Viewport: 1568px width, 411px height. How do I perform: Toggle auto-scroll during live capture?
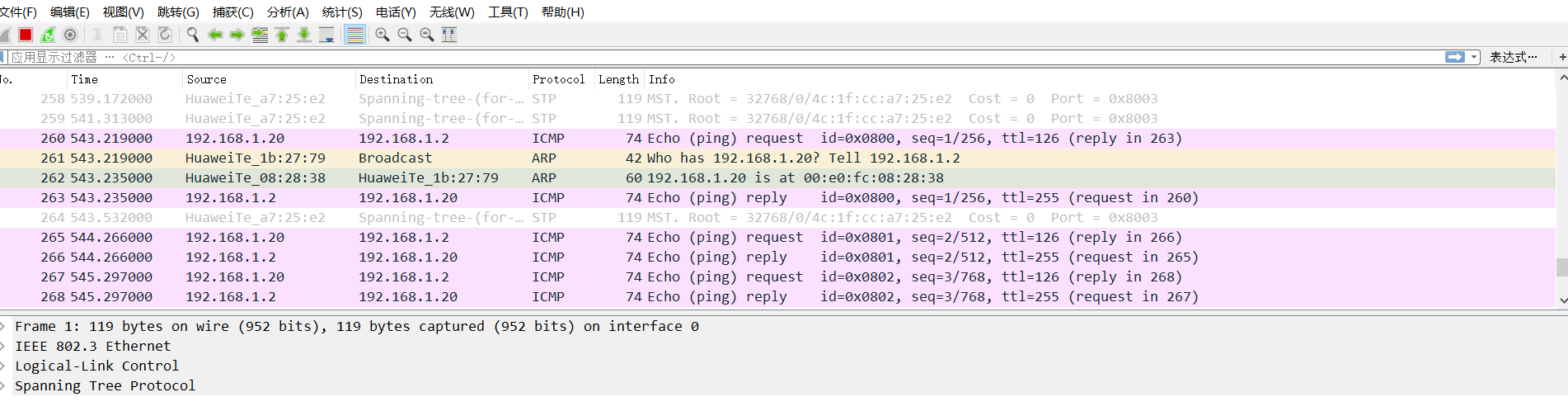pos(326,35)
